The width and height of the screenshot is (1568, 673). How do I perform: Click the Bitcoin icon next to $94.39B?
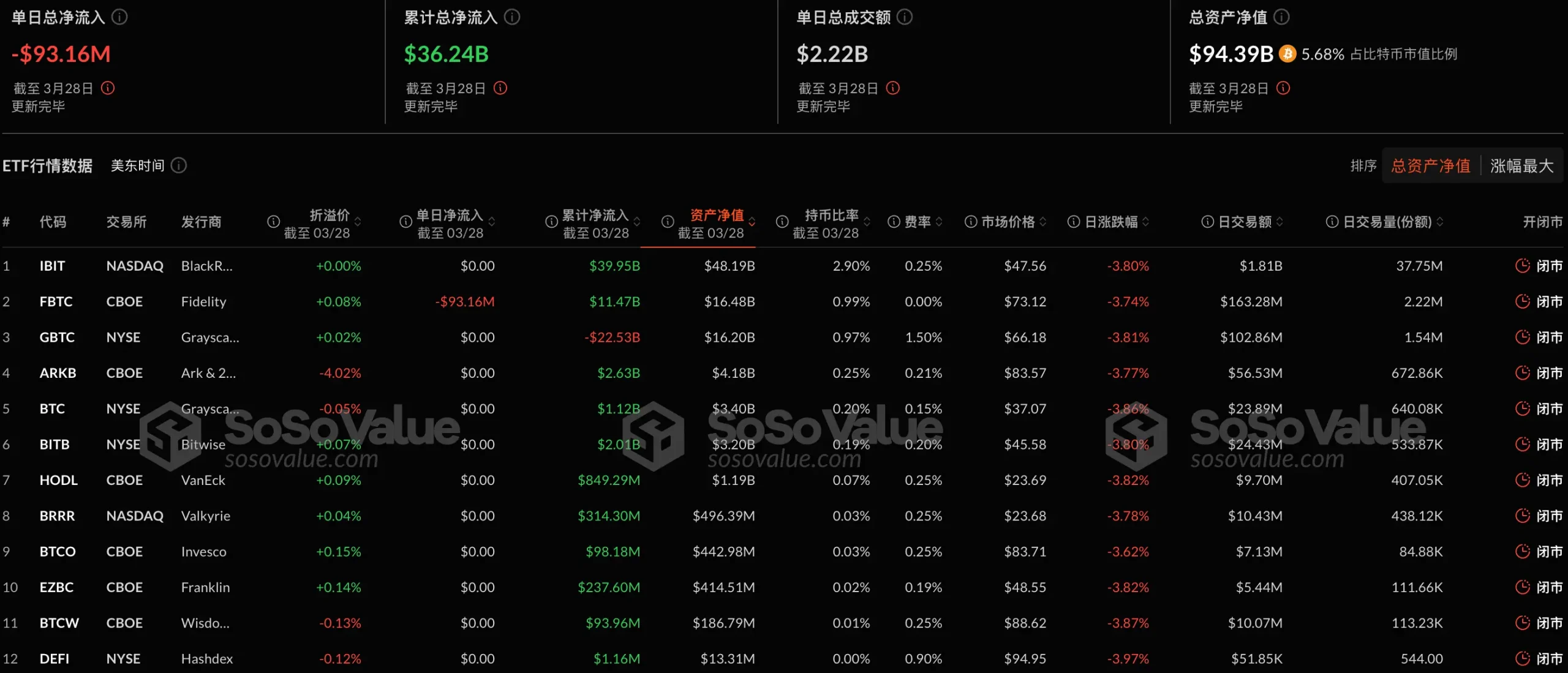(x=1288, y=55)
